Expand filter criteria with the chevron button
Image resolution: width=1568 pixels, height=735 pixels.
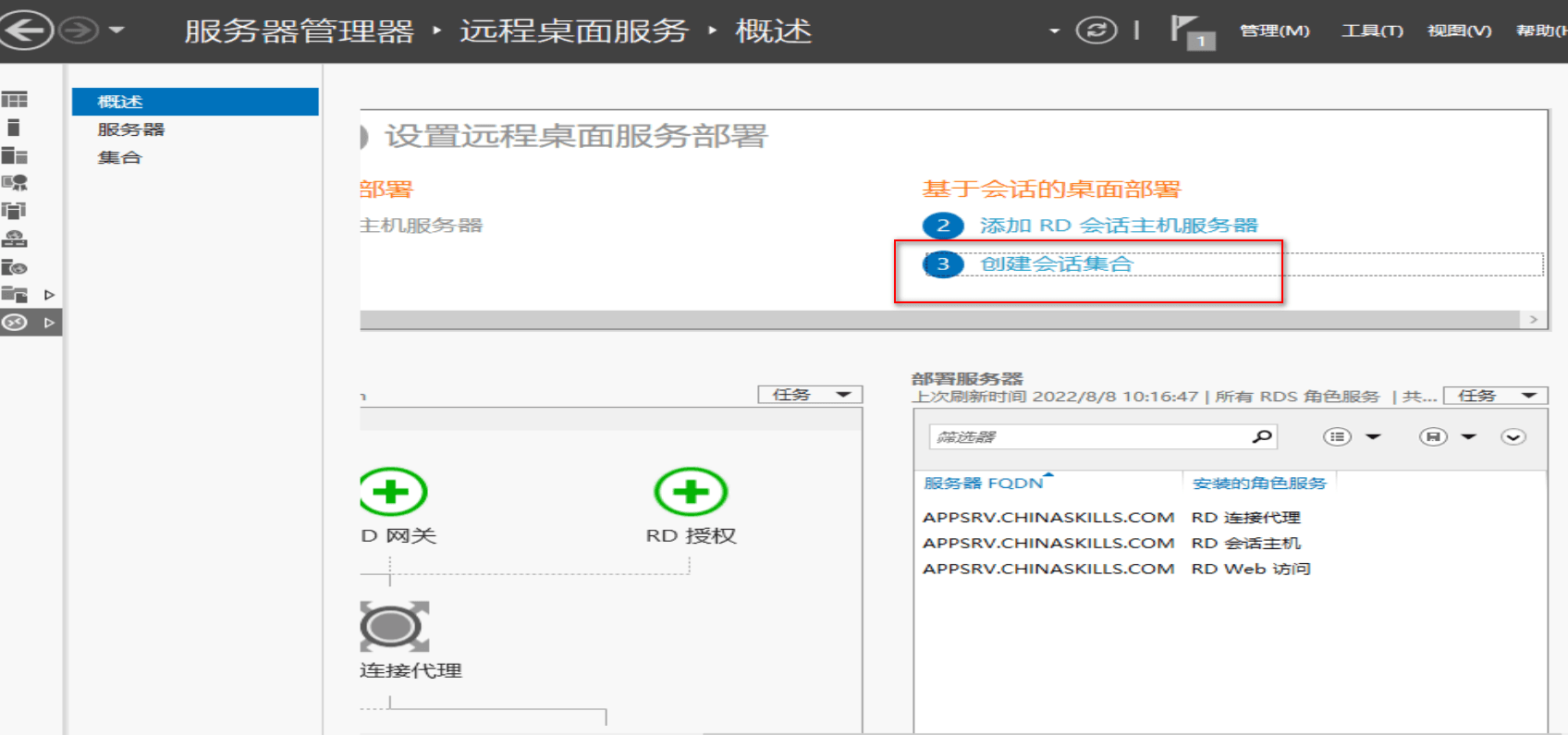pyautogui.click(x=1513, y=436)
